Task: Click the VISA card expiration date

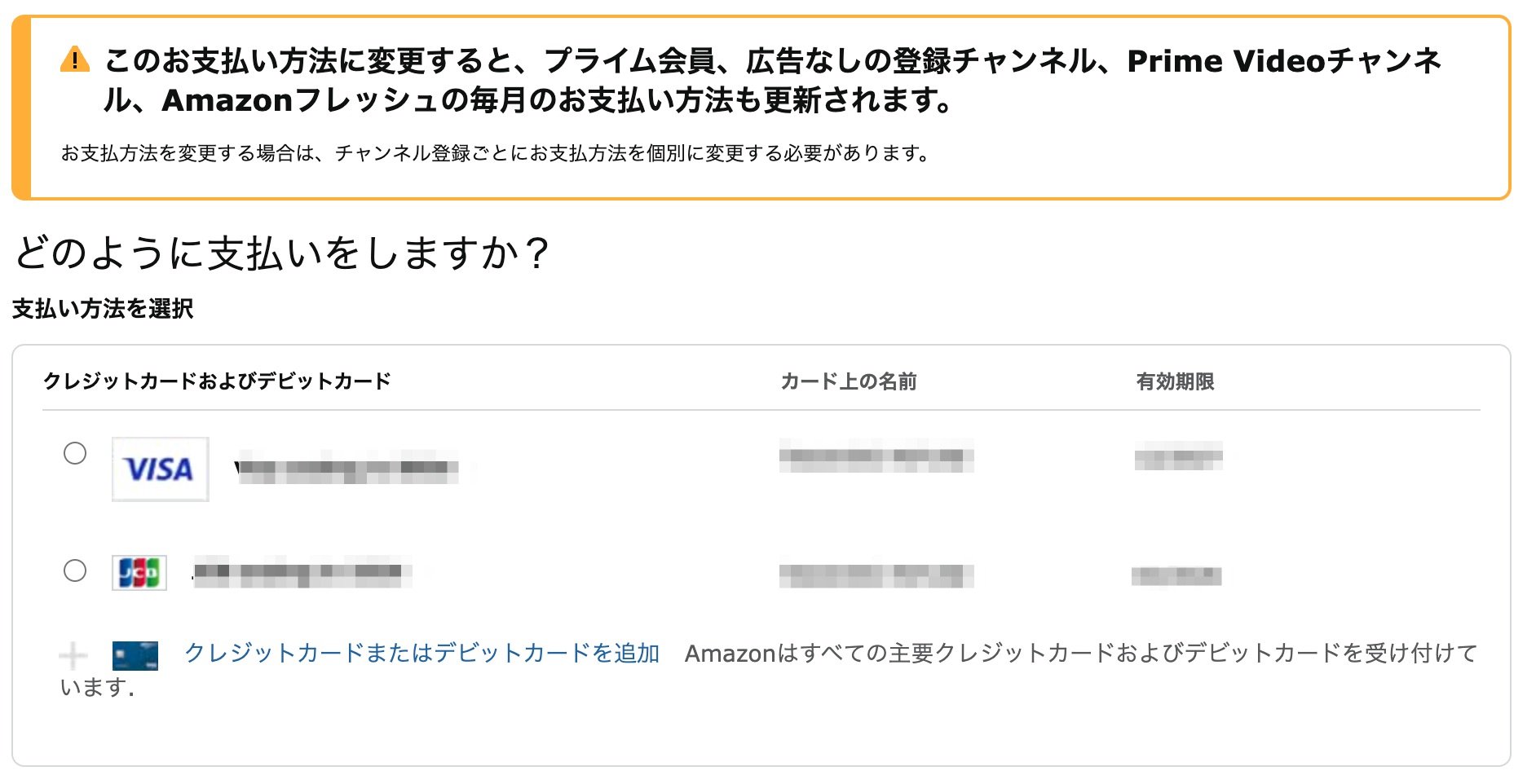Action: [1178, 456]
